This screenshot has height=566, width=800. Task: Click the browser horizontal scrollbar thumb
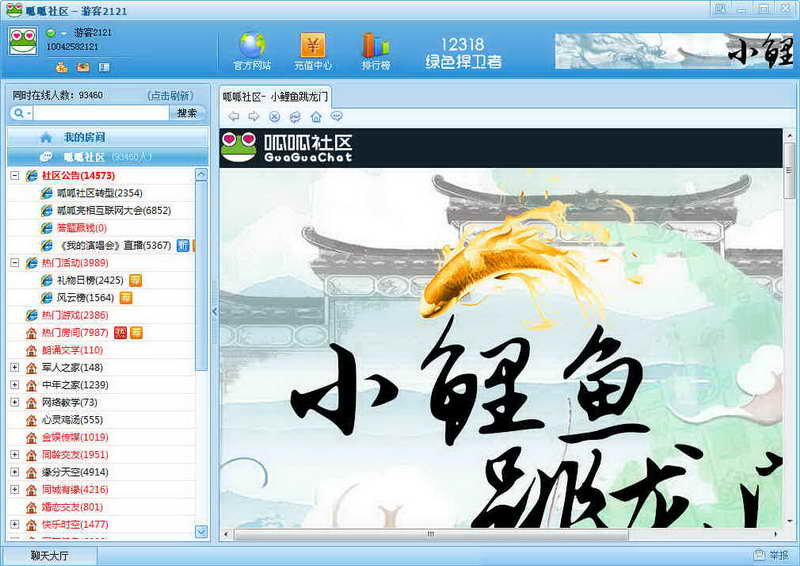coord(431,534)
